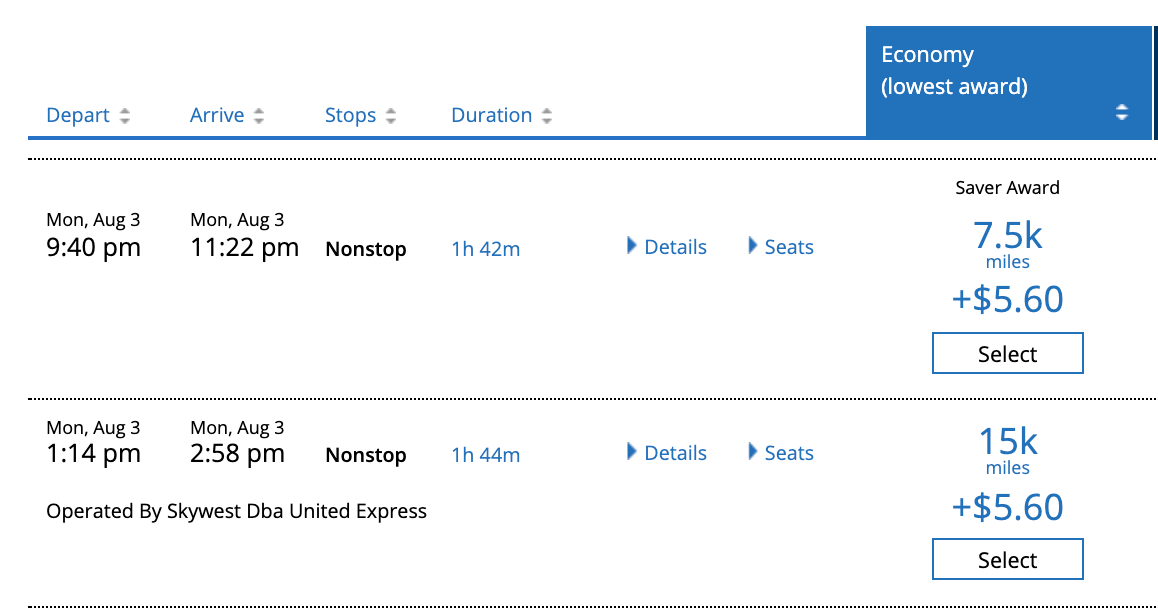Click the 1h 44m duration link
Viewport: 1158px width, 608px height.
tap(486, 455)
